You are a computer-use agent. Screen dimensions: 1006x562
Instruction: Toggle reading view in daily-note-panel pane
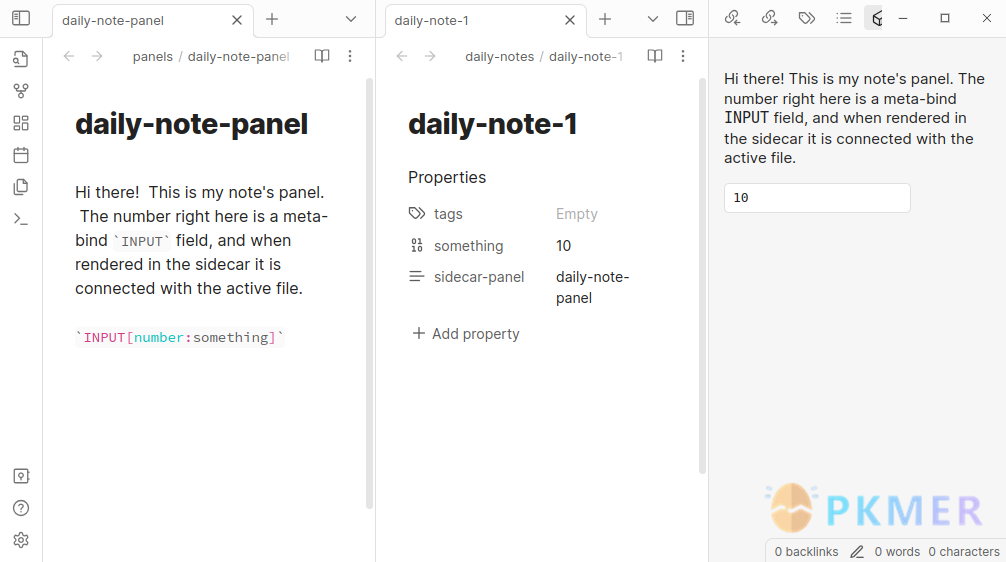pyautogui.click(x=322, y=56)
